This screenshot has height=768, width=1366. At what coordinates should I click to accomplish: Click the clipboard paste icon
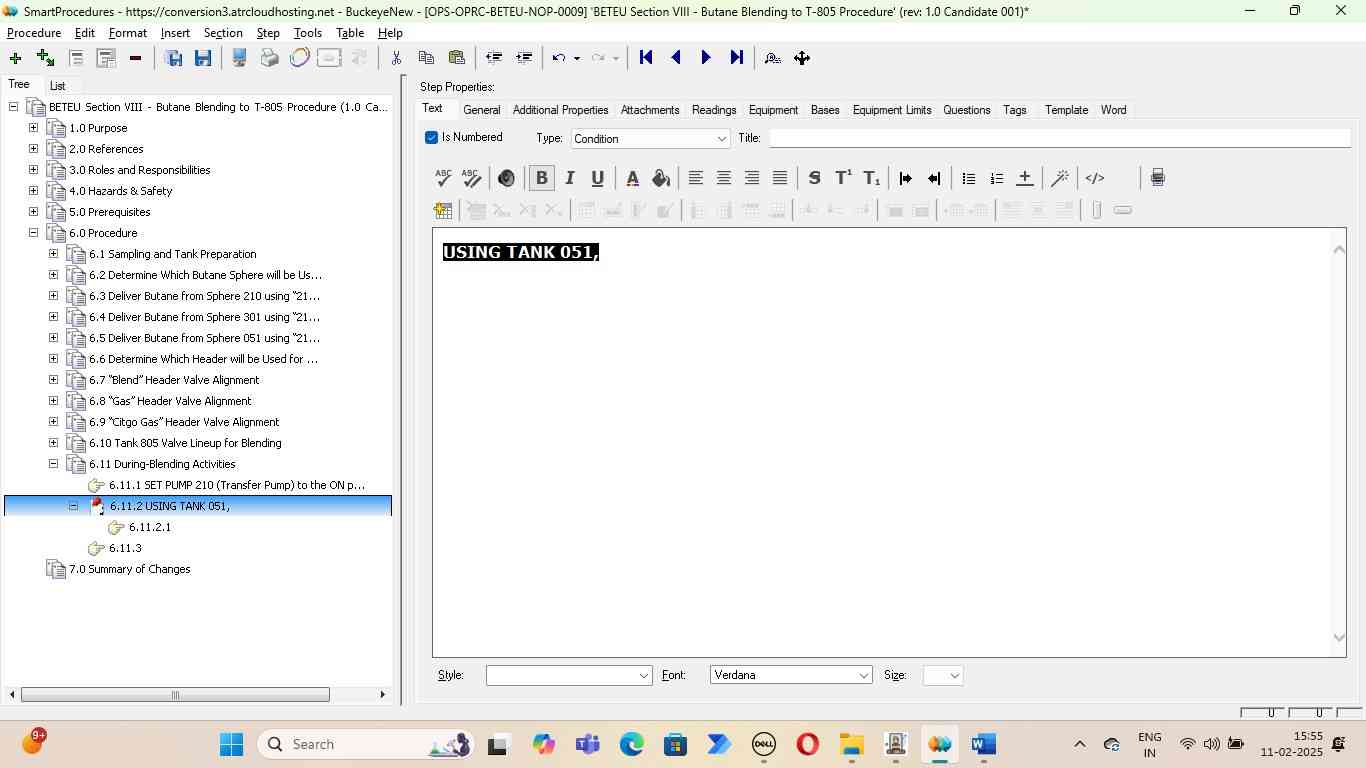(x=456, y=58)
